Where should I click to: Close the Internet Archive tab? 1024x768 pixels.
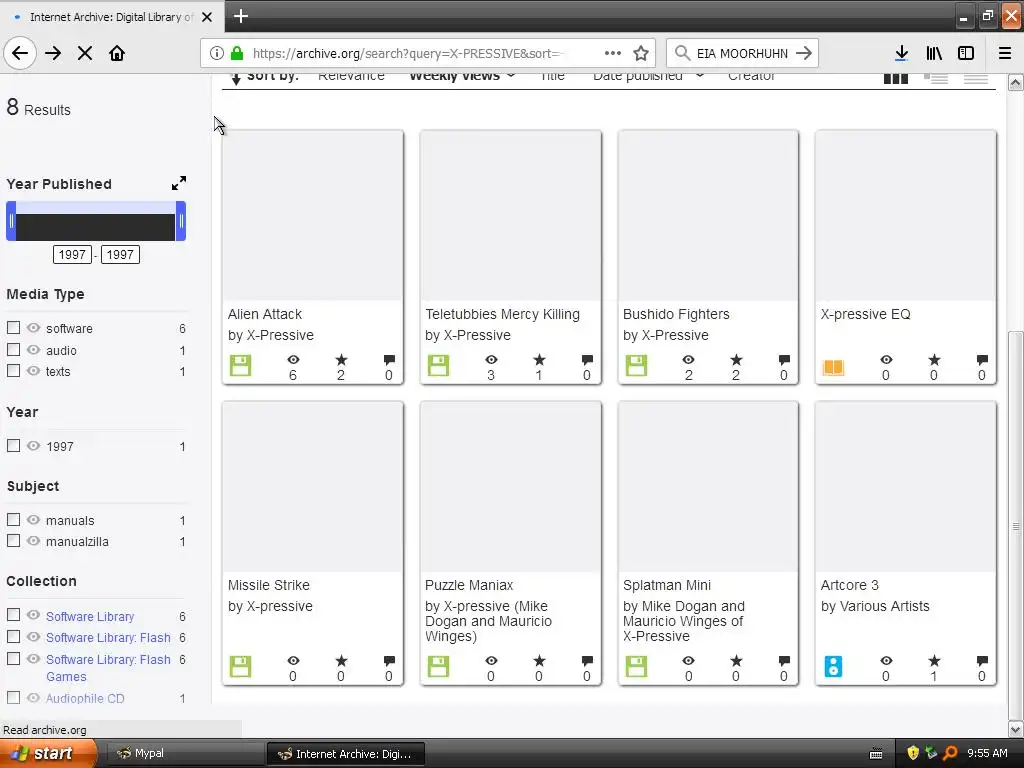[x=207, y=17]
